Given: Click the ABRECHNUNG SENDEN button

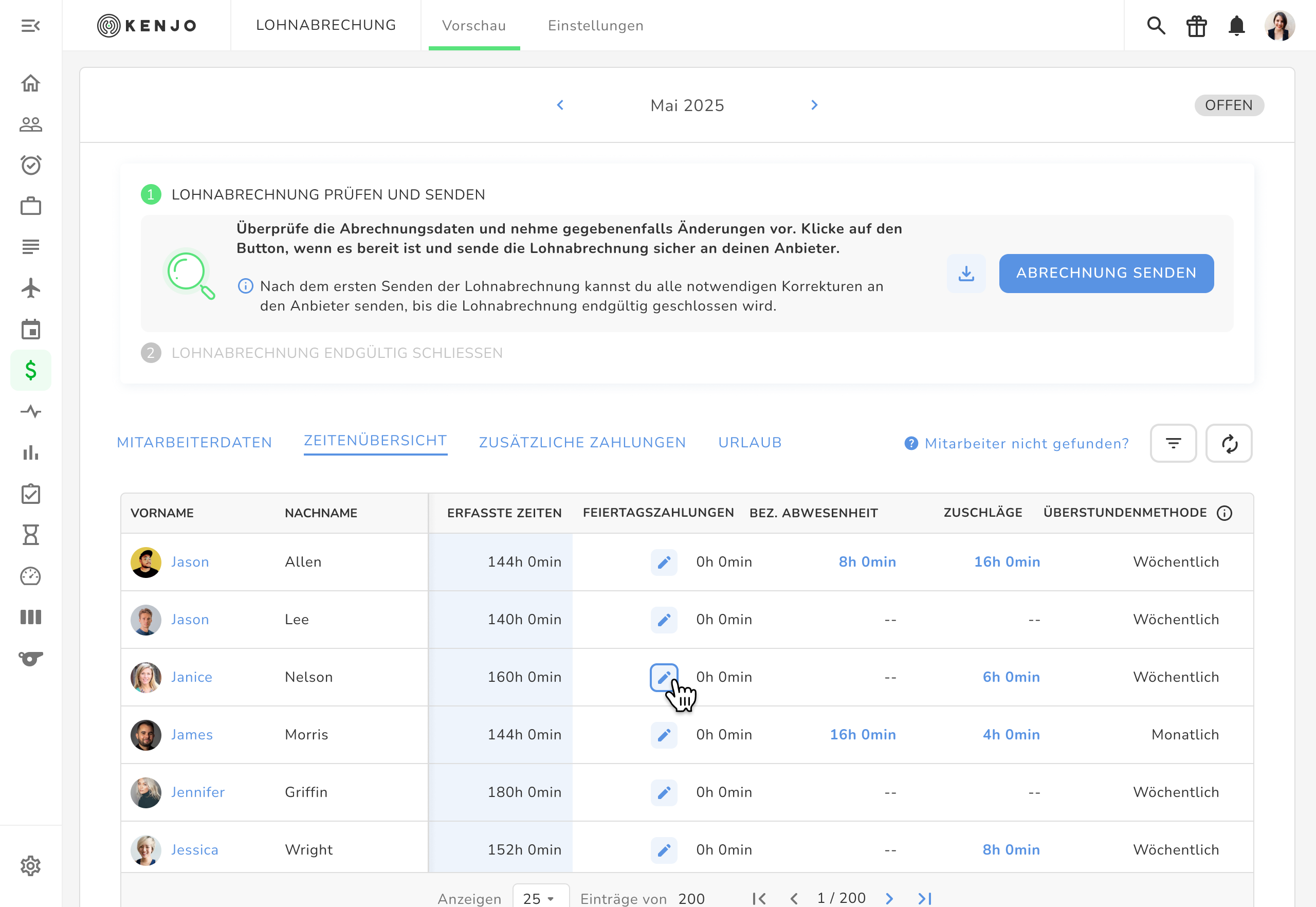Looking at the screenshot, I should click(x=1106, y=274).
